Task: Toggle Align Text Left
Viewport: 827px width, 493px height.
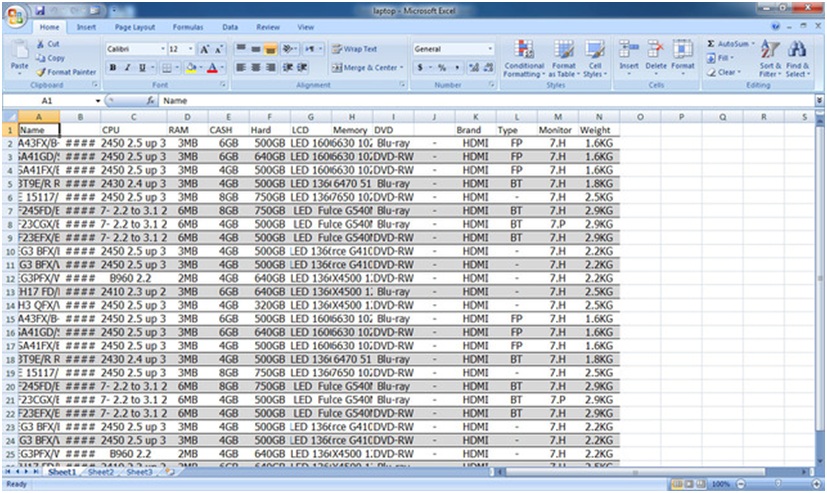Action: (241, 67)
